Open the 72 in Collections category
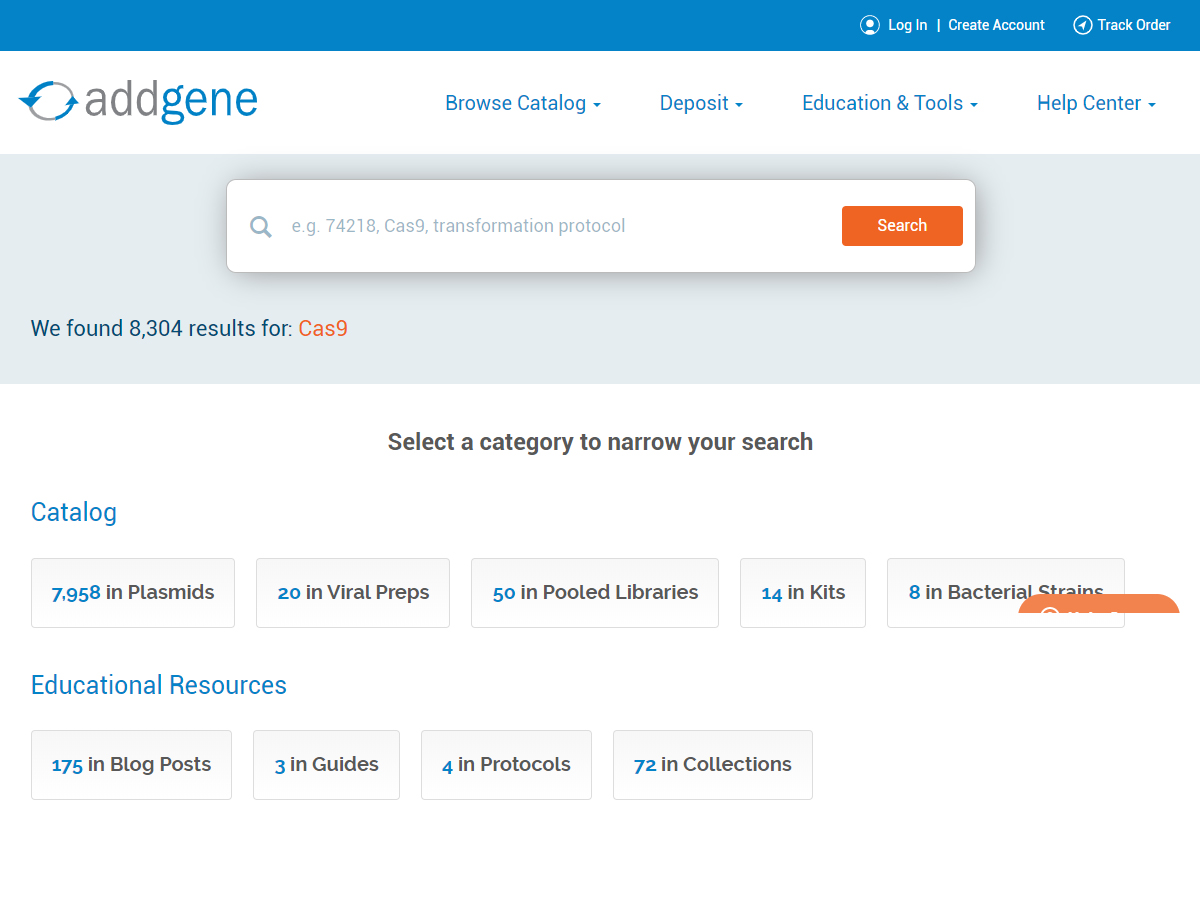Image resolution: width=1200 pixels, height=900 pixels. pos(712,765)
